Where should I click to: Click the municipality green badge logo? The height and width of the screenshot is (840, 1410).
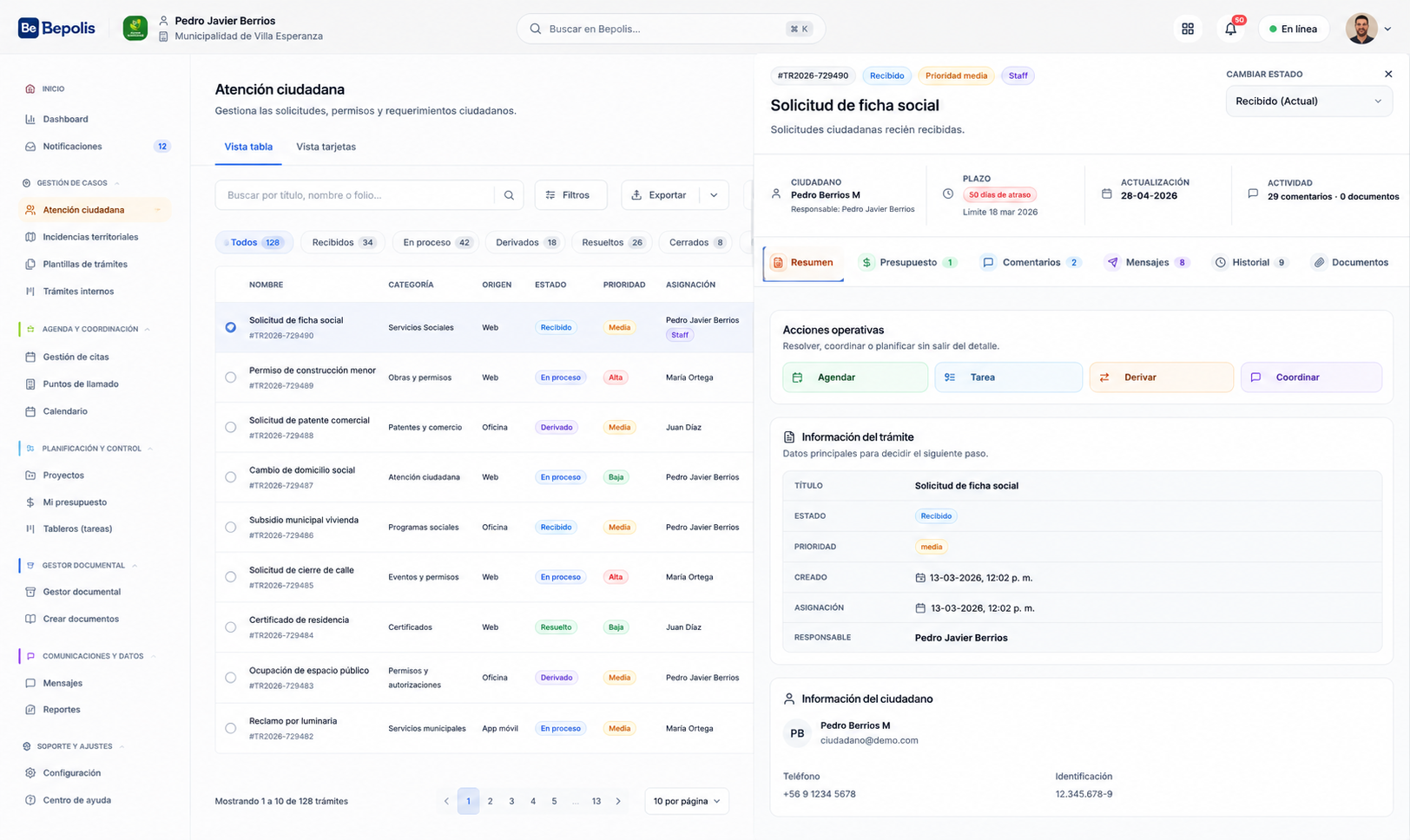tap(135, 28)
